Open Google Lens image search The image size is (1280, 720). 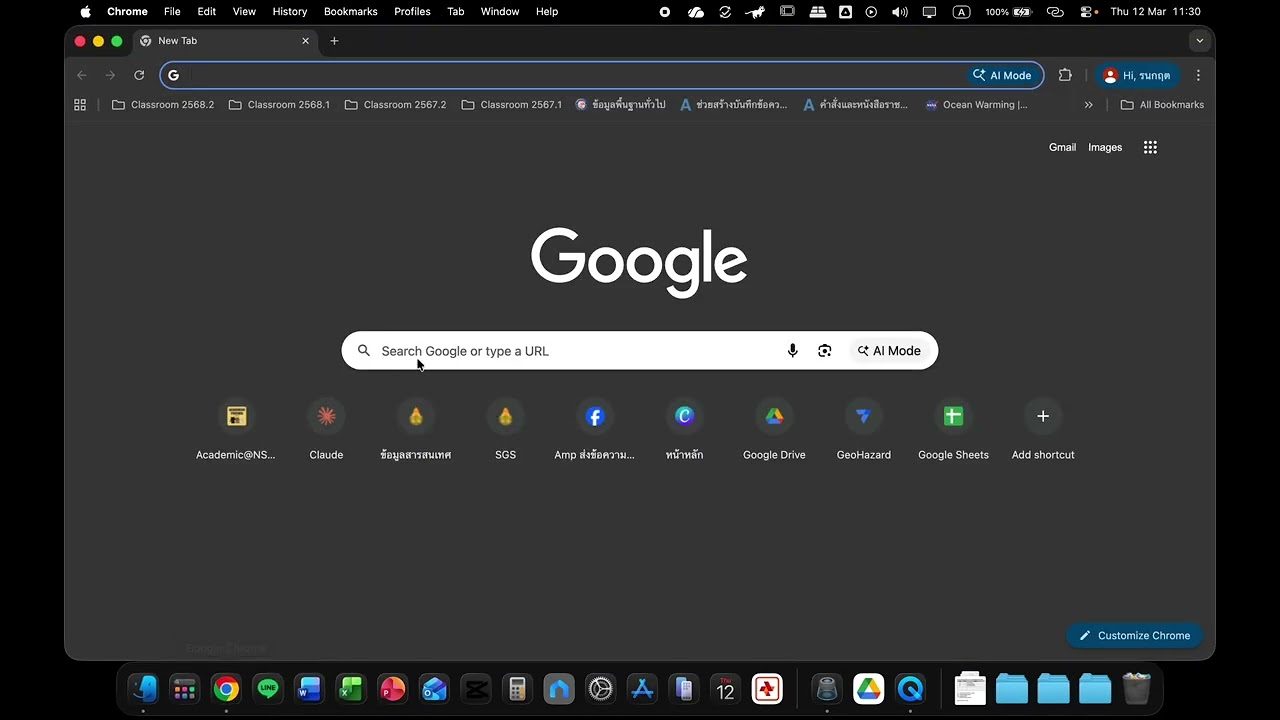(x=824, y=351)
